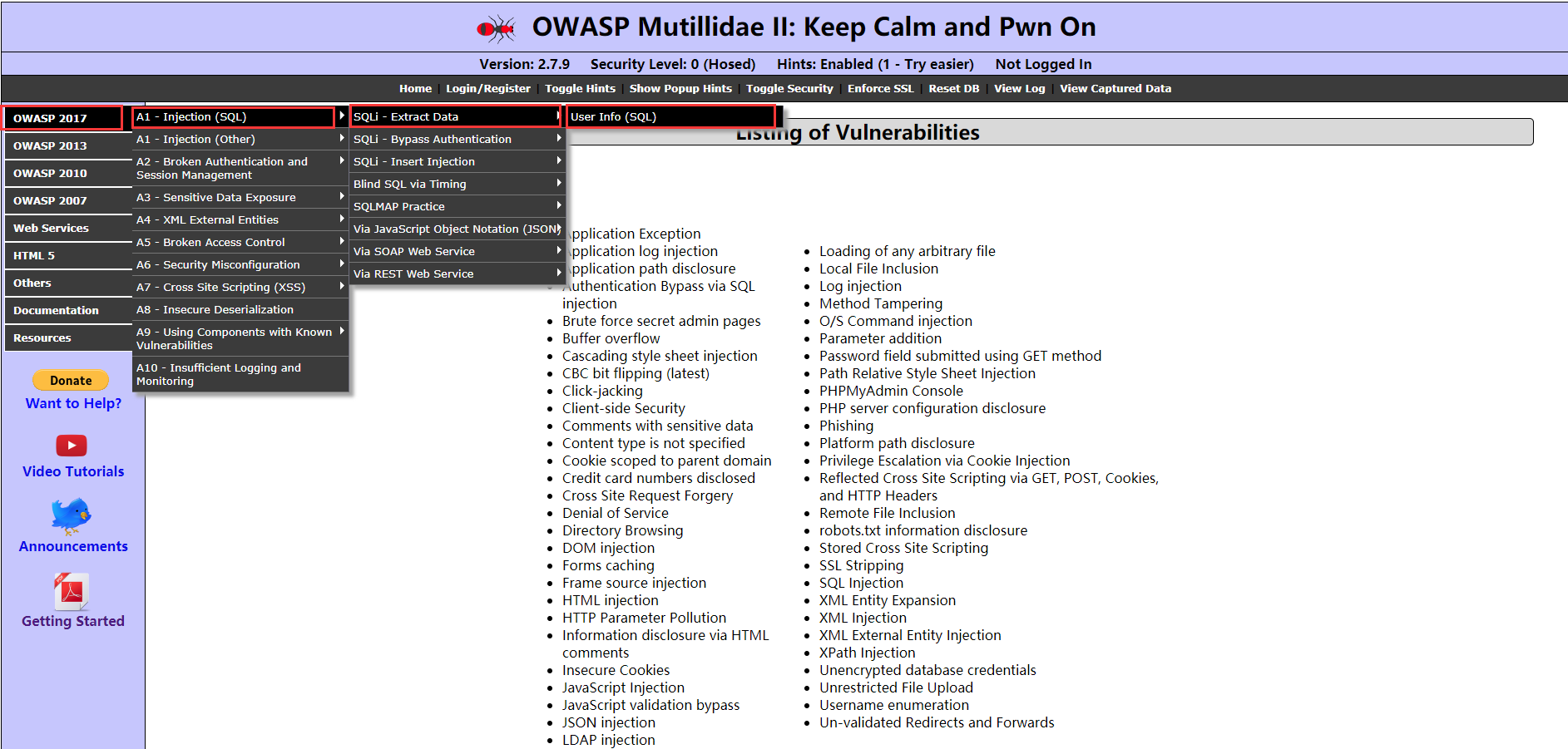The width and height of the screenshot is (1568, 749).
Task: Click Reset DB
Action: click(954, 88)
